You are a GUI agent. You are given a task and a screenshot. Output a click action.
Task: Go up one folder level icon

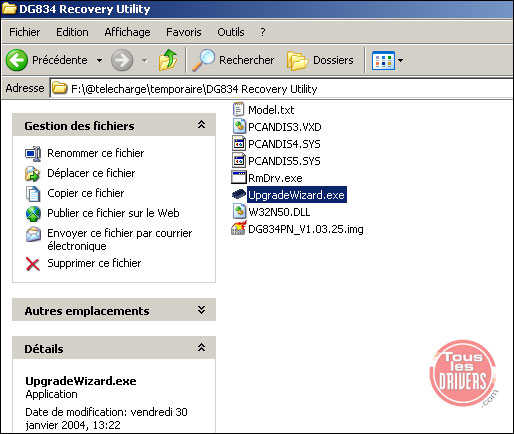pyautogui.click(x=168, y=60)
